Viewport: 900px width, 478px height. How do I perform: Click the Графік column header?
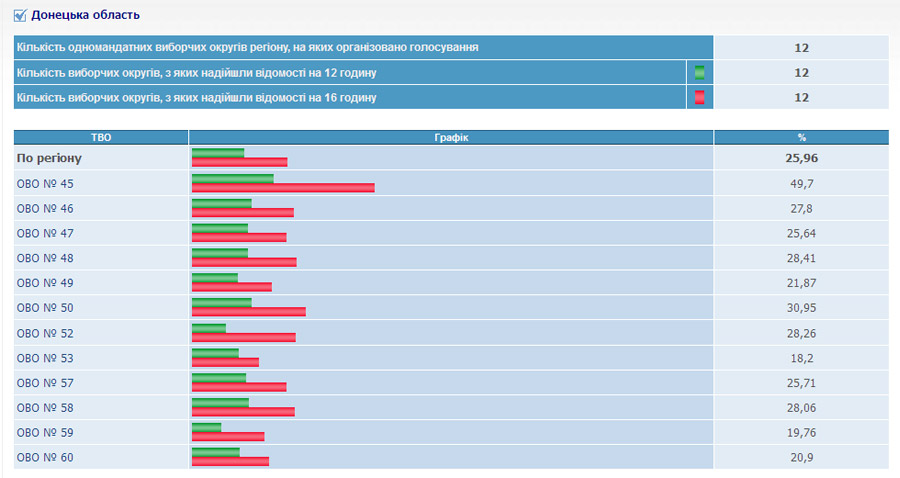450,137
